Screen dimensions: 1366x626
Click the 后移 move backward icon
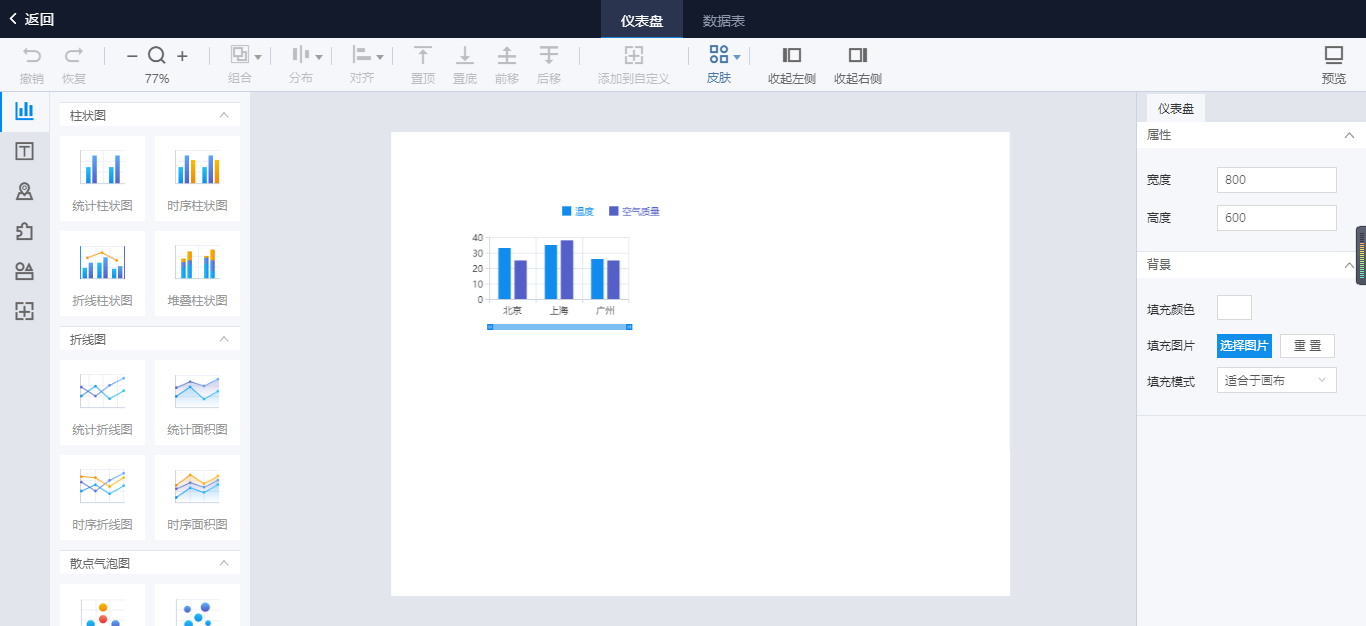coord(549,55)
